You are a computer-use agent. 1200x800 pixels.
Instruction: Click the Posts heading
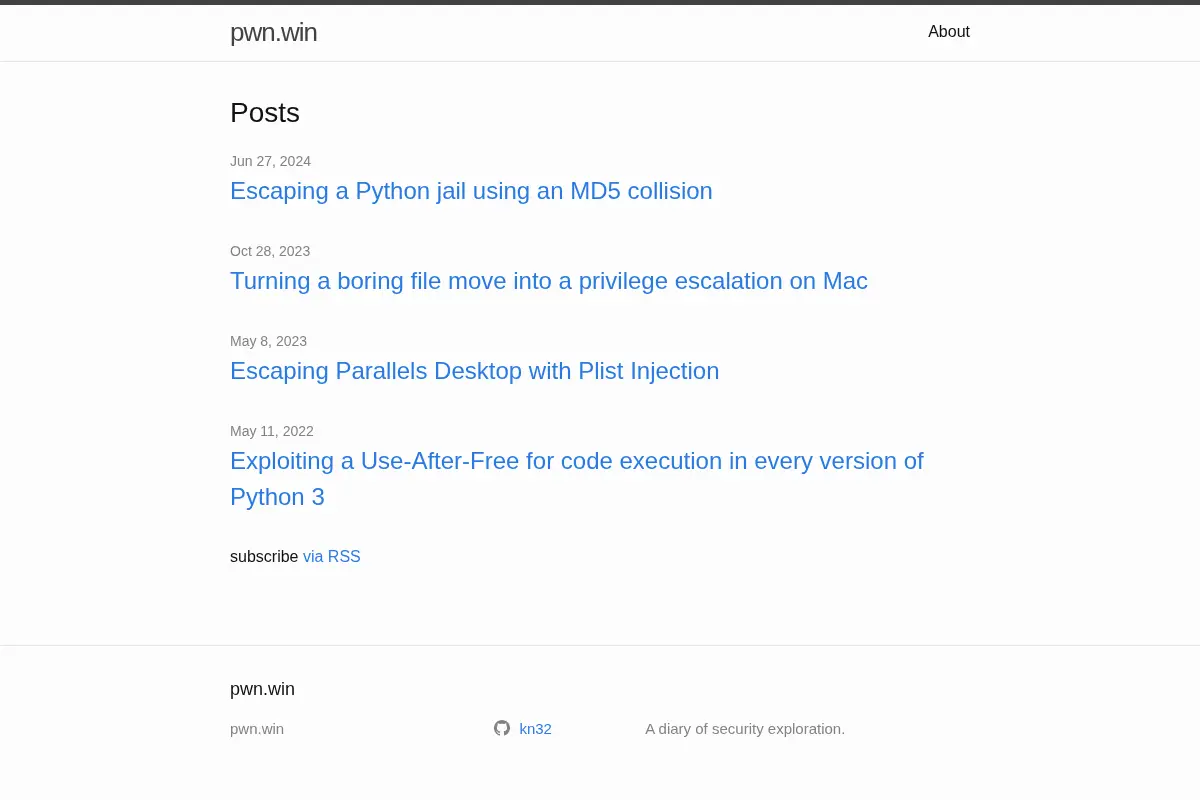(x=265, y=113)
